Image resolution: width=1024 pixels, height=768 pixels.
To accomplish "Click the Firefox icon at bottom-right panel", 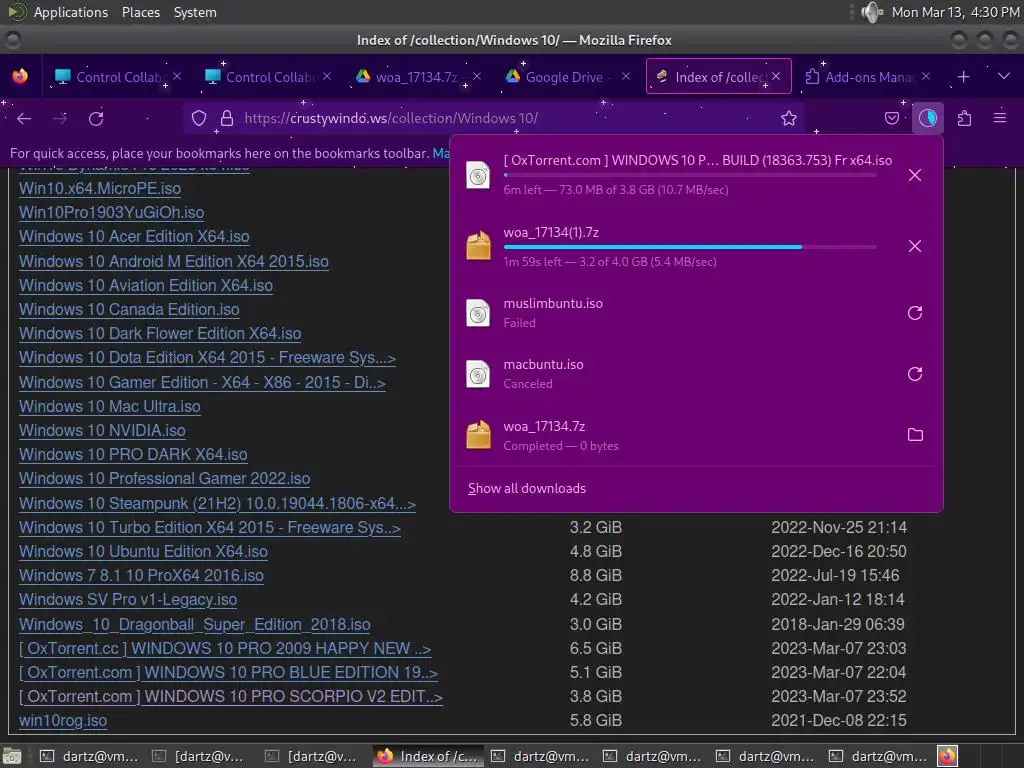I will 947,756.
